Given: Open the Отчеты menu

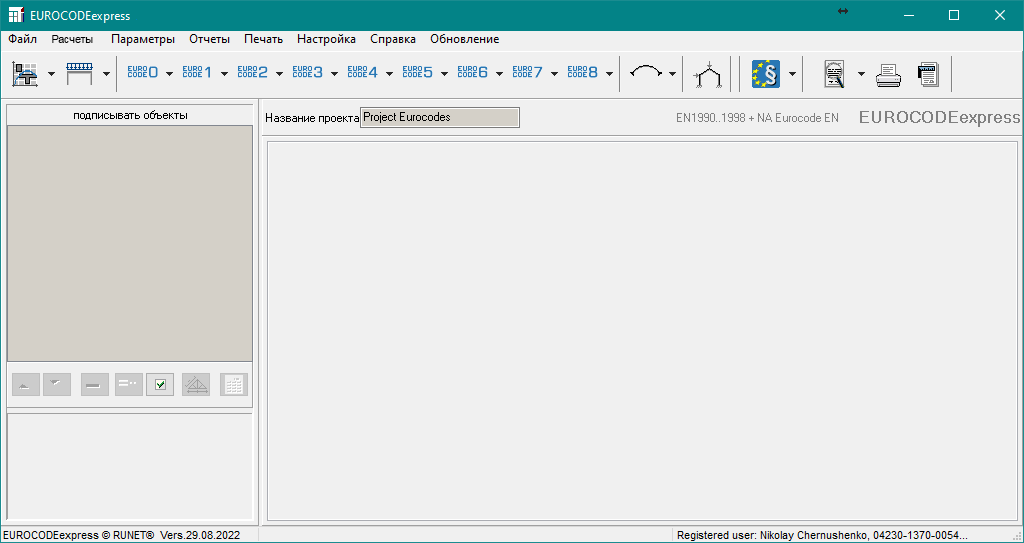Looking at the screenshot, I should pyautogui.click(x=210, y=39).
